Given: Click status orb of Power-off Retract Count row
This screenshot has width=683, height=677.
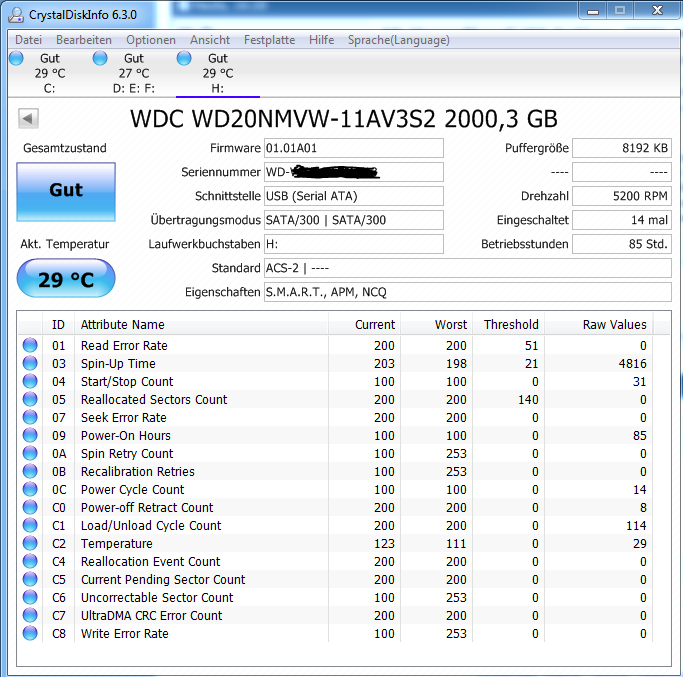Looking at the screenshot, I should (30, 507).
